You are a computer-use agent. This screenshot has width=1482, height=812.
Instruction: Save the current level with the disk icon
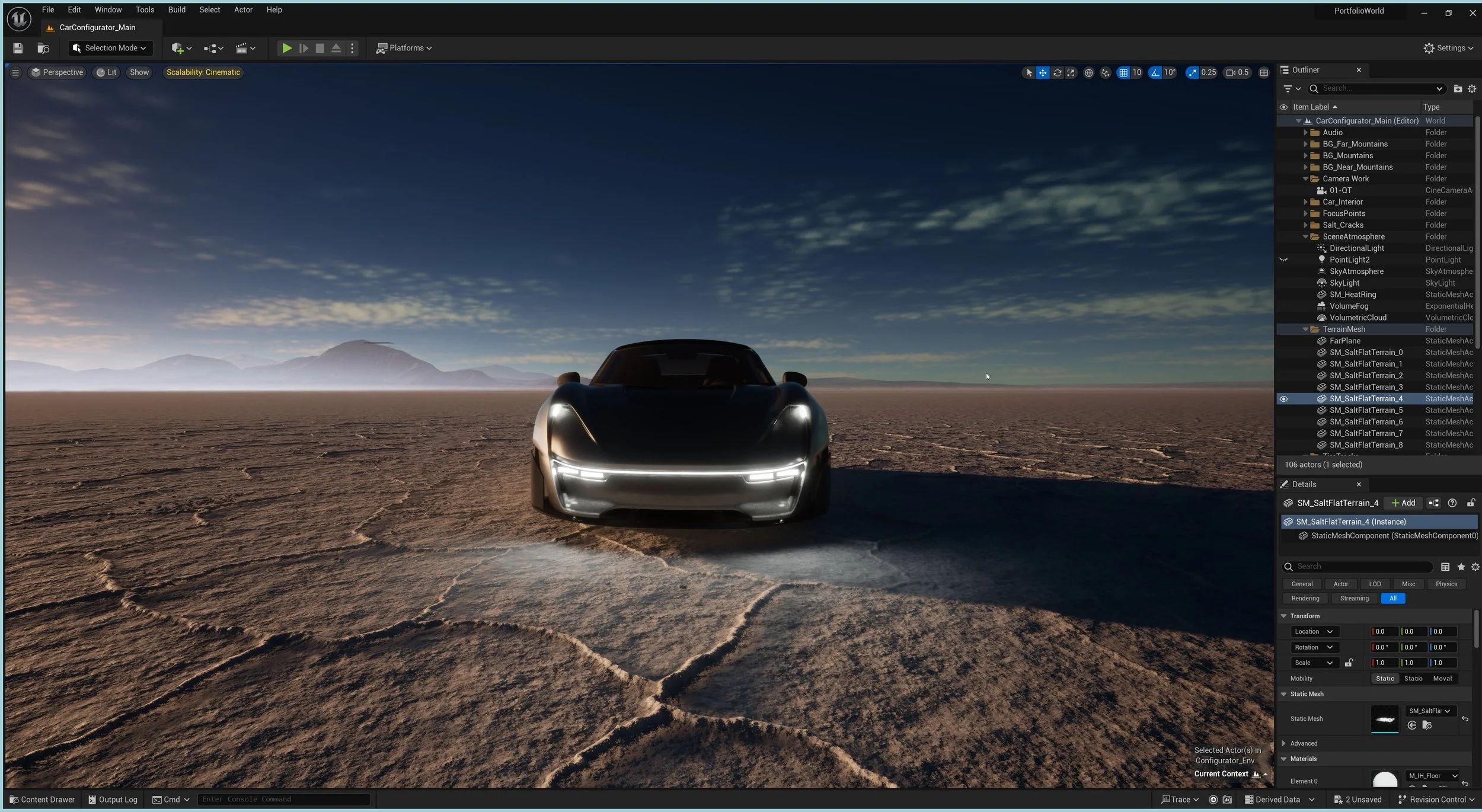[18, 48]
